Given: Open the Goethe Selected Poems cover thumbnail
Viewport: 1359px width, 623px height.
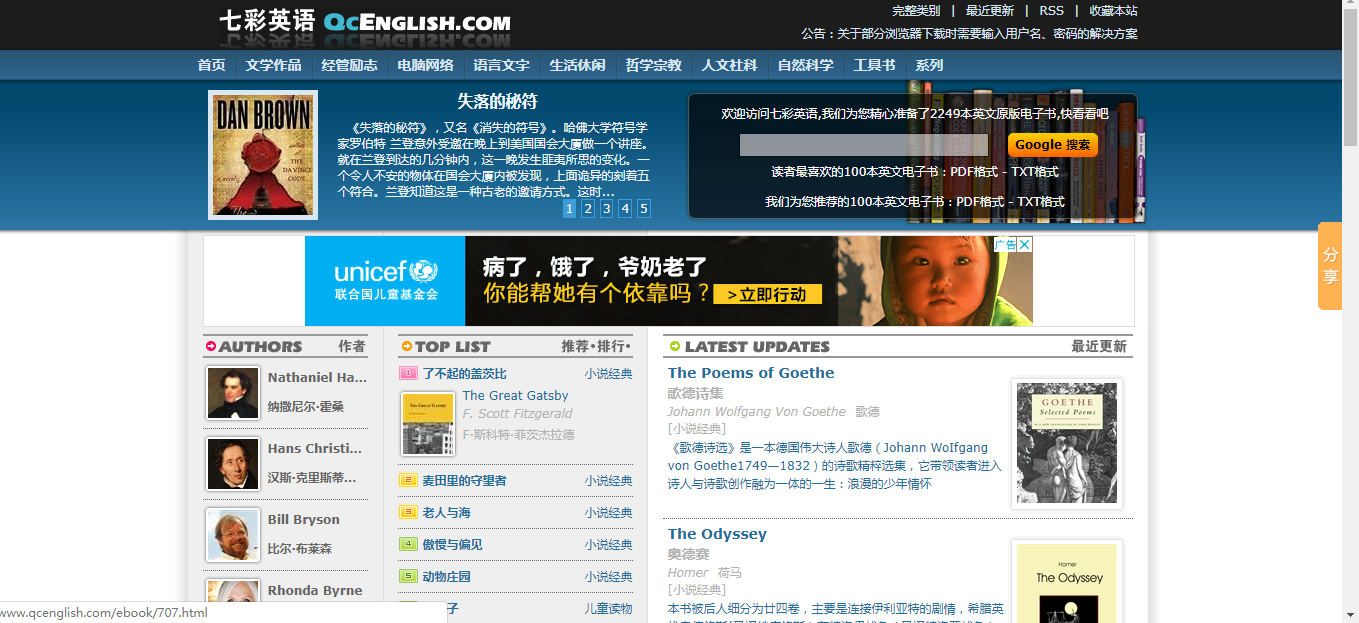Looking at the screenshot, I should coord(1067,443).
